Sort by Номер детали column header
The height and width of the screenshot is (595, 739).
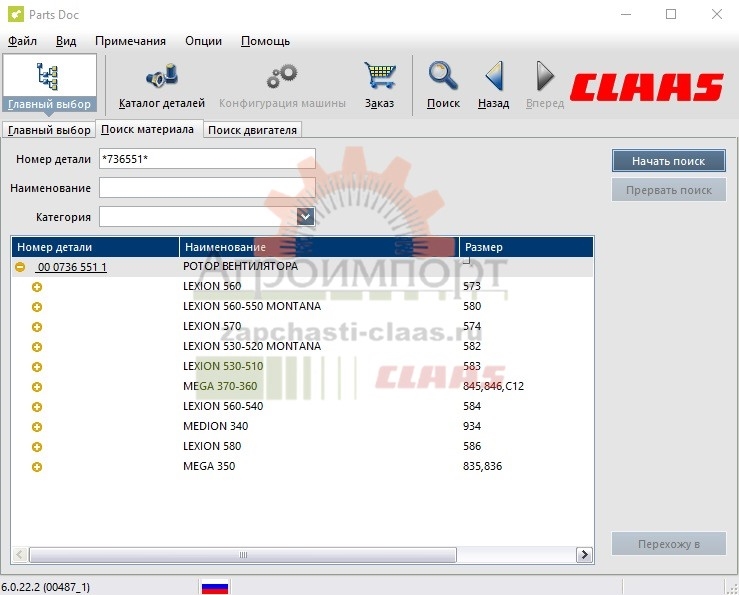(x=95, y=247)
